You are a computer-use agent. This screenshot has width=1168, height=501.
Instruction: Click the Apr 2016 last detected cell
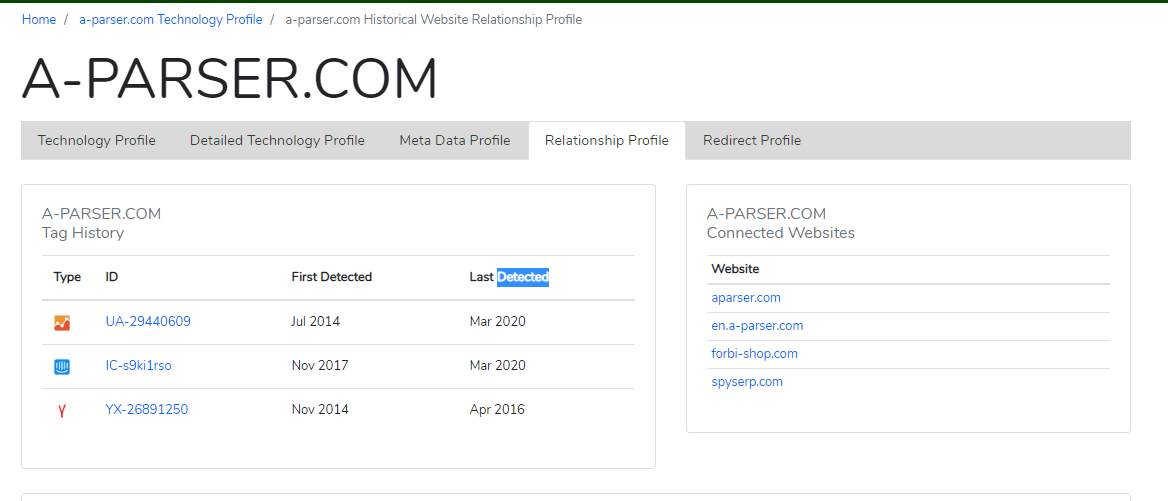(497, 409)
